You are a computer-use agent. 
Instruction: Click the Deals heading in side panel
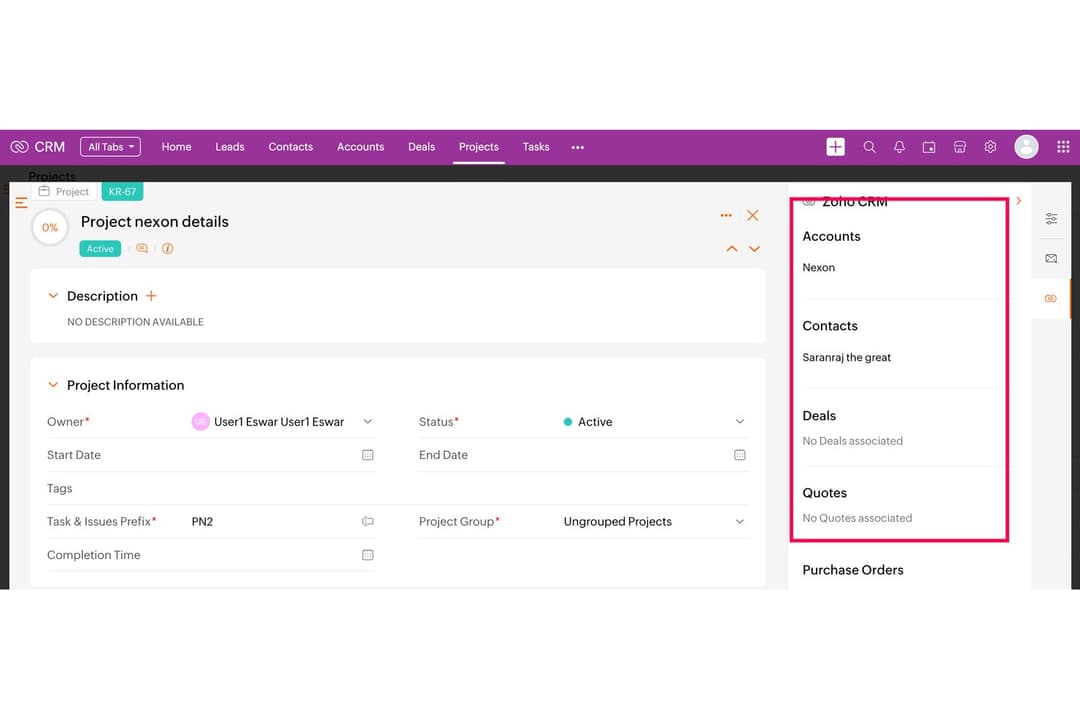(x=819, y=415)
